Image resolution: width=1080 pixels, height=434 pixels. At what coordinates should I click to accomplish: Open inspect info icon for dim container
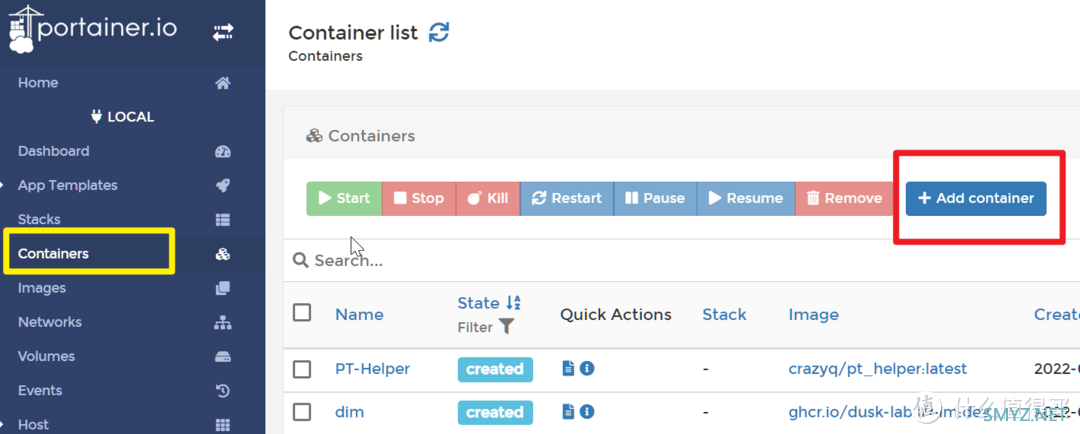pos(587,412)
